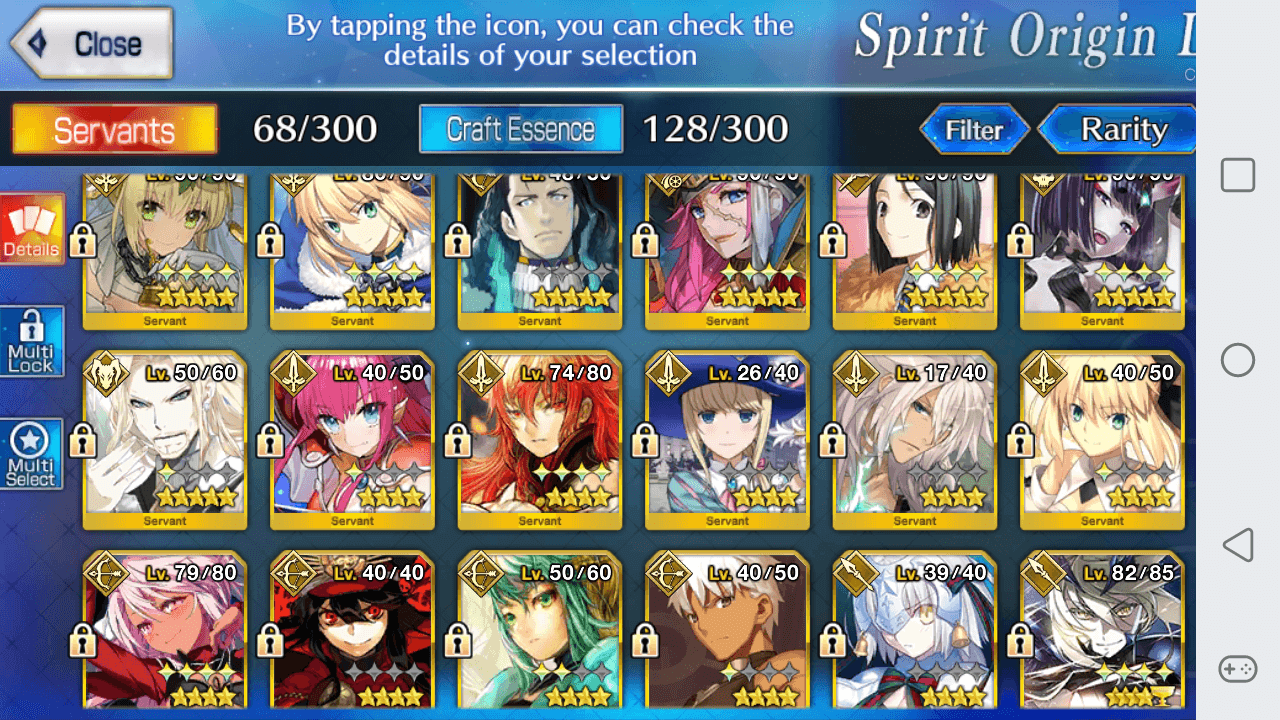Open the Details card view icon

32,229
